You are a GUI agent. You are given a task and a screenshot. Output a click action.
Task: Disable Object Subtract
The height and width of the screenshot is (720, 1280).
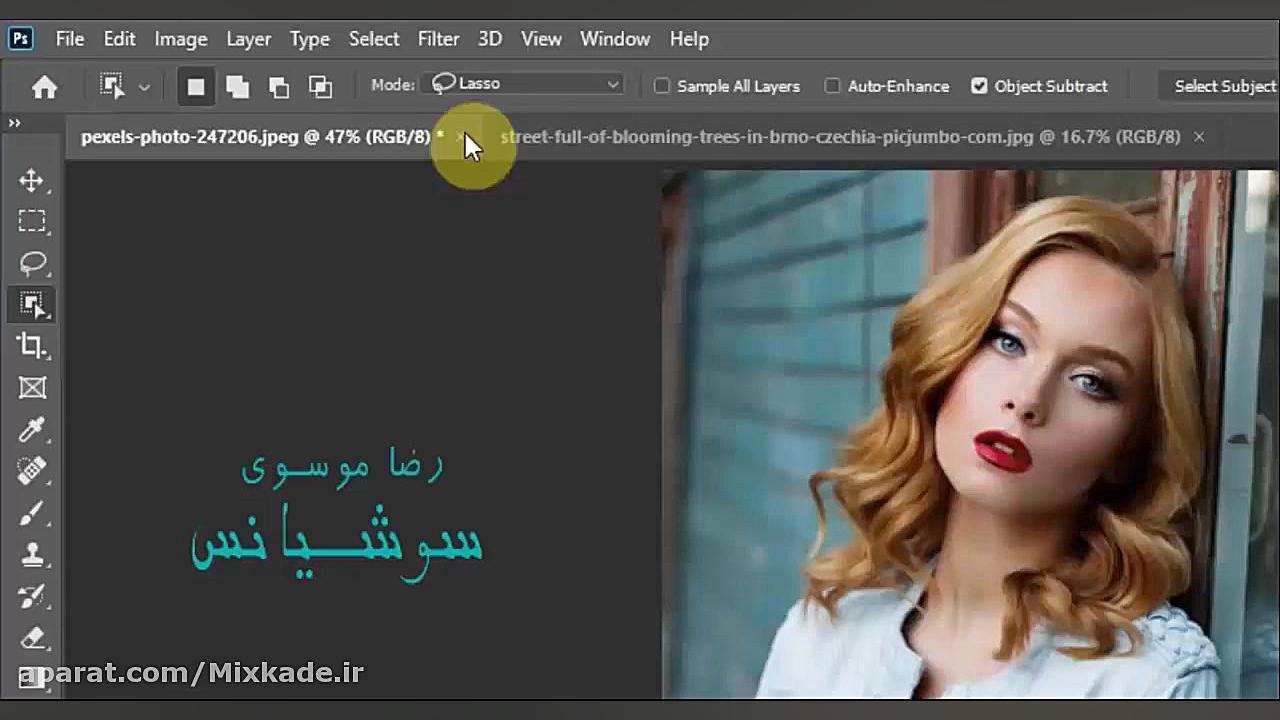pos(979,86)
